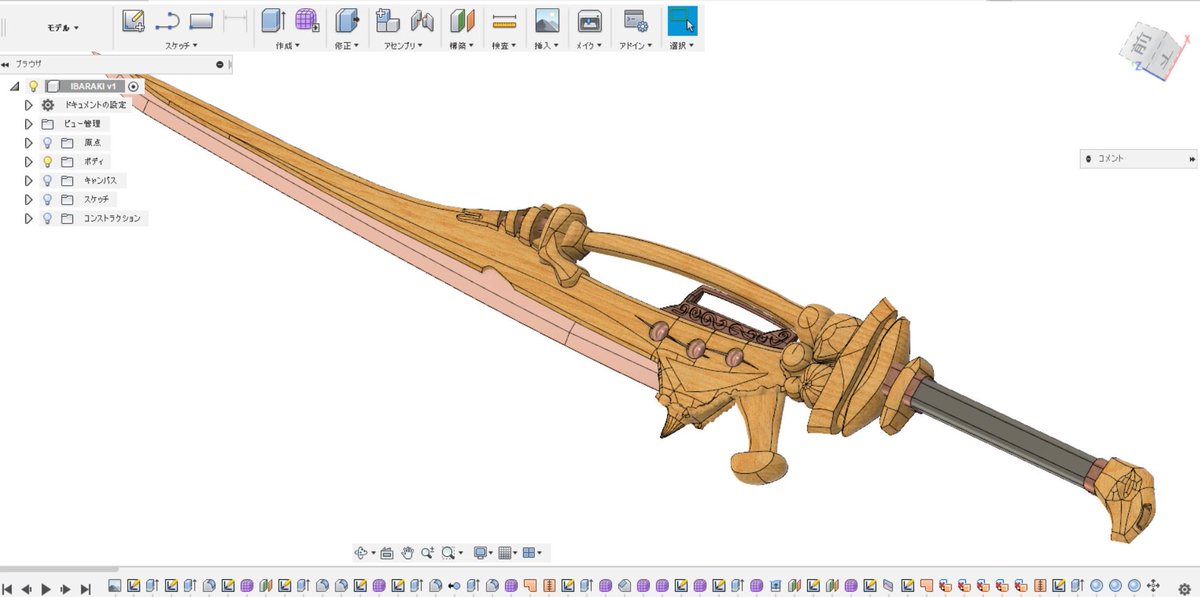The height and width of the screenshot is (597, 1200).
Task: Toggle visibility bulb of ボディ folder
Action: pos(47,161)
